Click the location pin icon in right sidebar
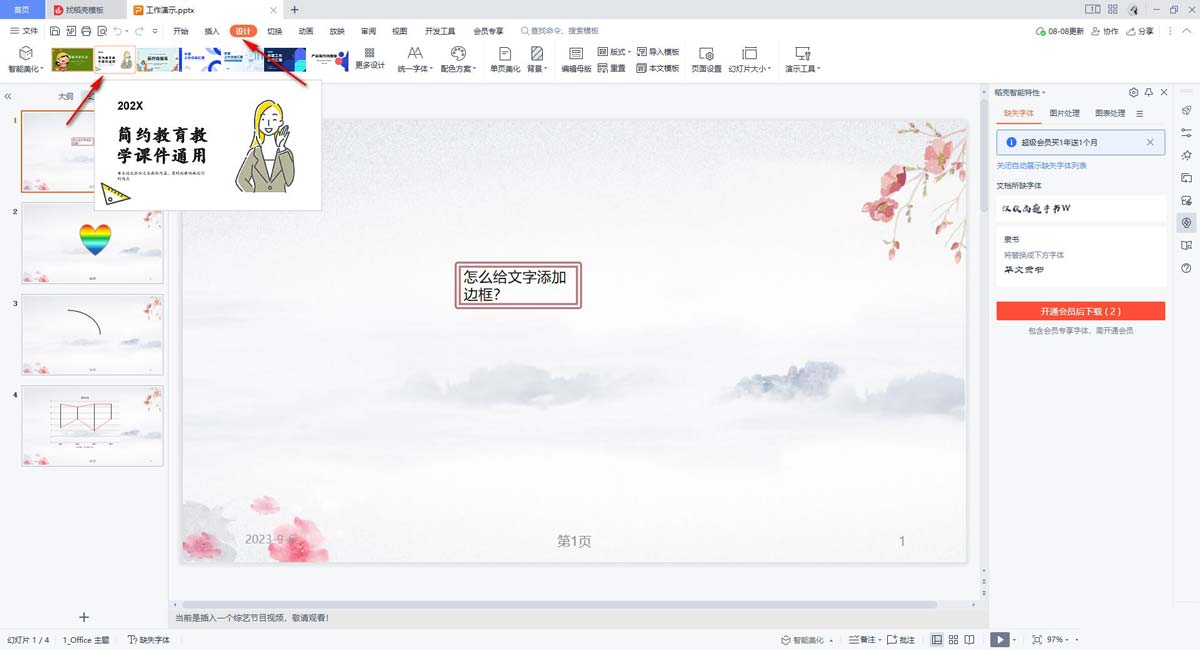 1186,223
